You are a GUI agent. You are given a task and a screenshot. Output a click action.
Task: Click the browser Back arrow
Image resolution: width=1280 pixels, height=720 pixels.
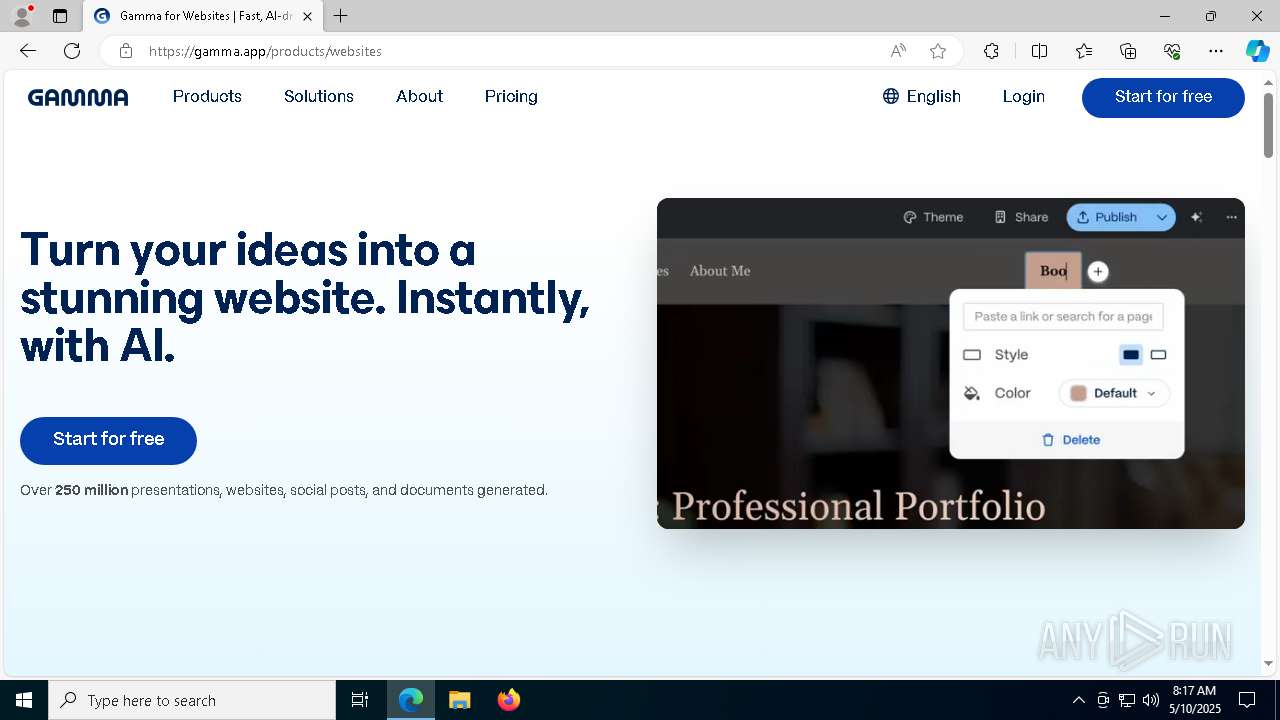pyautogui.click(x=28, y=51)
